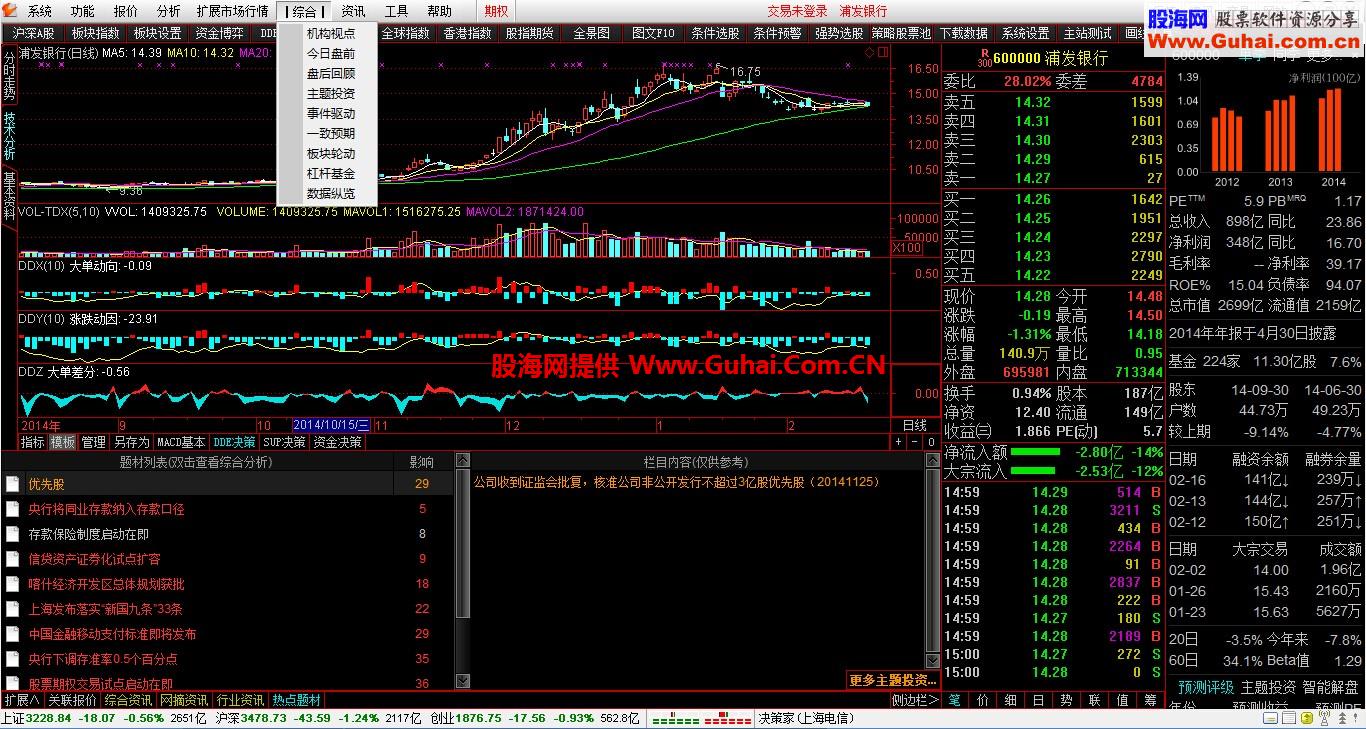The image size is (1366, 729).
Task: Choose 今日盘前 from the dropdown menu
Action: 331,53
